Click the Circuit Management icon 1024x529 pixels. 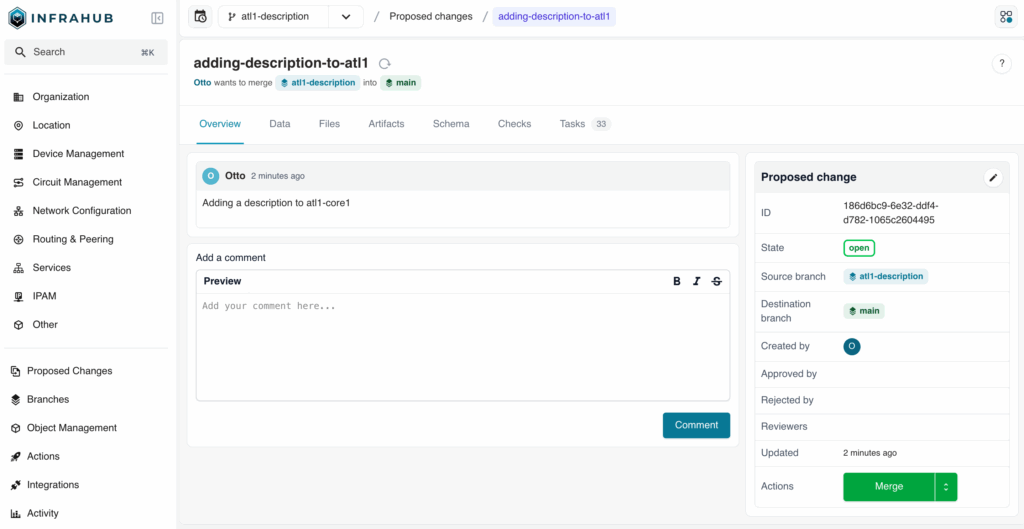click(18, 183)
